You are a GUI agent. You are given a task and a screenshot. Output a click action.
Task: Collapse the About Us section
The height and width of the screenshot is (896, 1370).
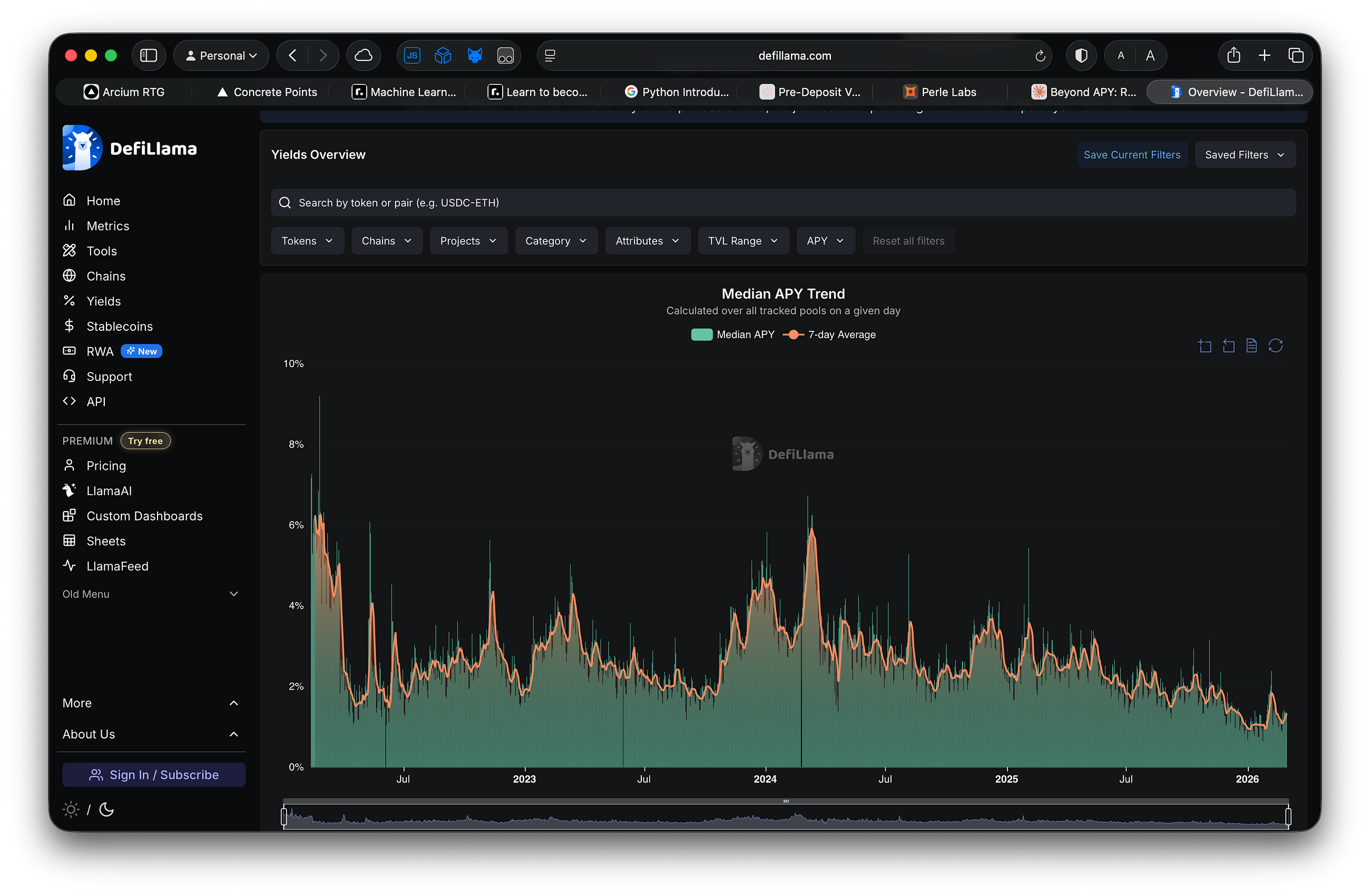tap(151, 734)
